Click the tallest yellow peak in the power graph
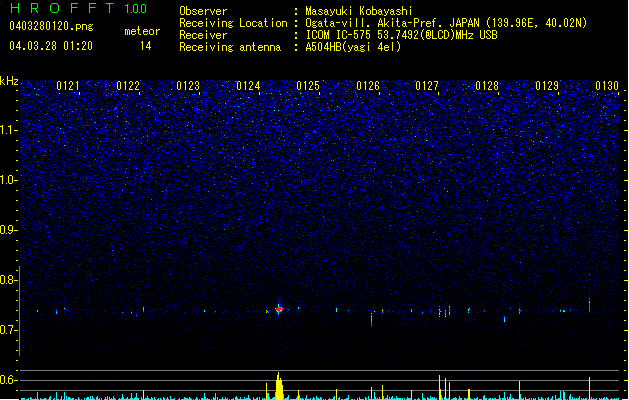 pos(279,386)
